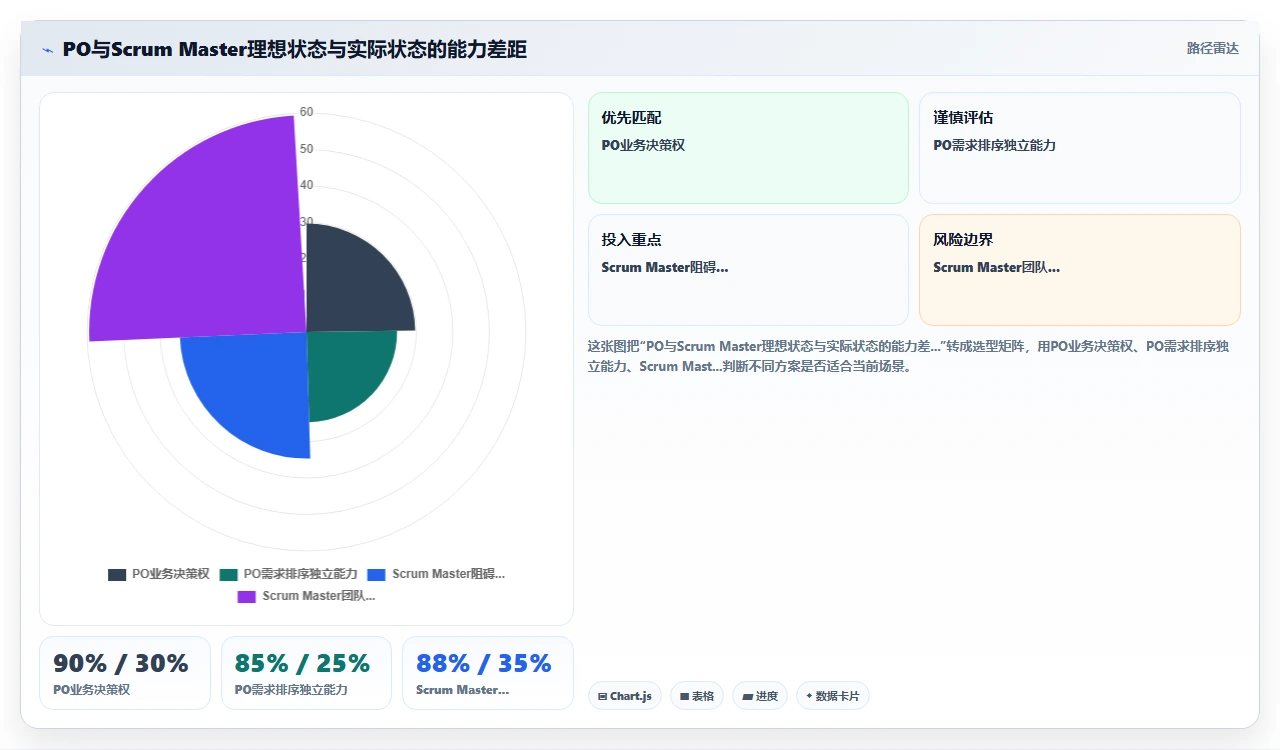
Task: Open the 风险边界 card
Action: point(1080,270)
